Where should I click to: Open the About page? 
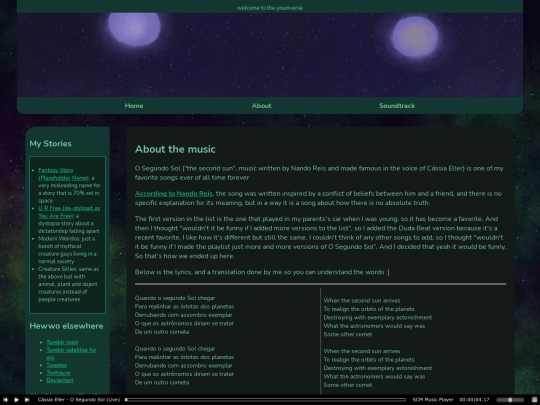pyautogui.click(x=261, y=106)
